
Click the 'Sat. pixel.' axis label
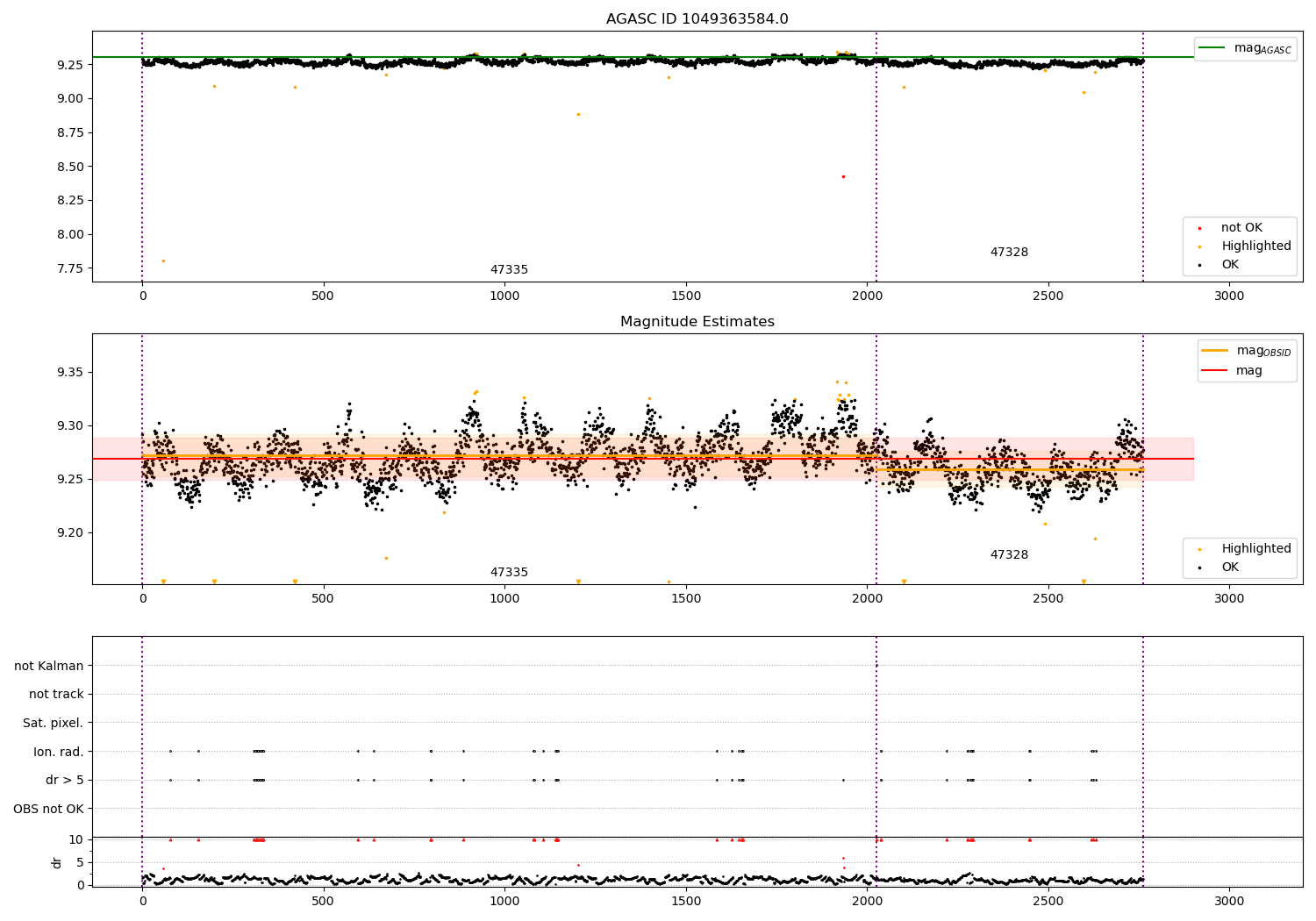54,724
